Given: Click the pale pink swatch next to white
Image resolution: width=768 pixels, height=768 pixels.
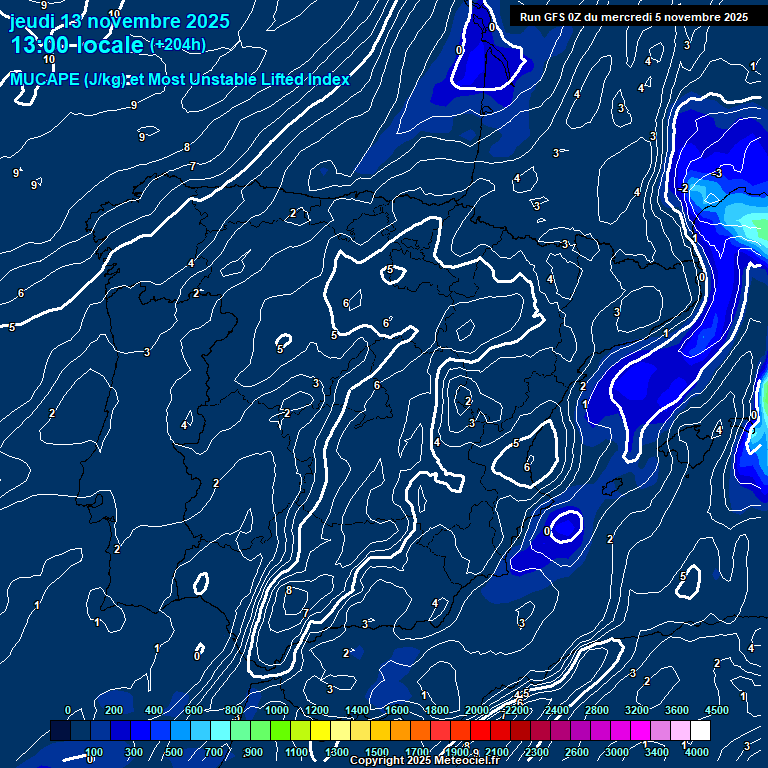Looking at the screenshot, I should click(680, 730).
